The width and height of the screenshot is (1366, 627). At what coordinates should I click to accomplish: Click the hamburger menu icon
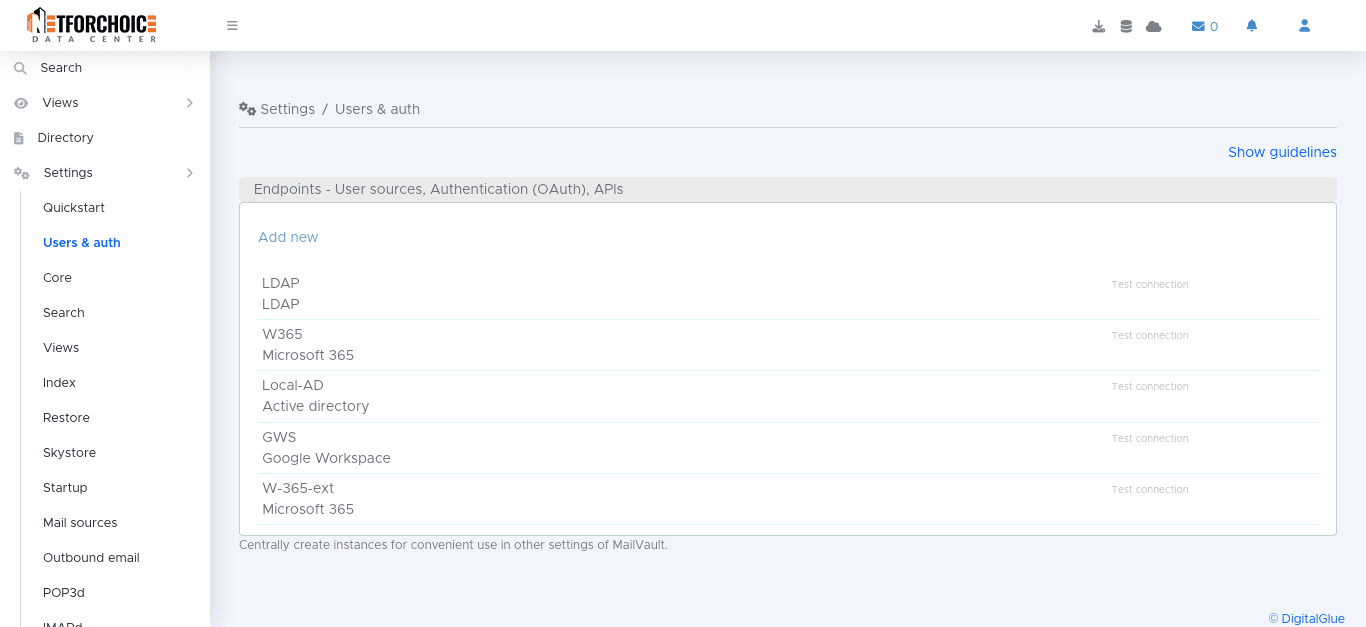pyautogui.click(x=232, y=26)
